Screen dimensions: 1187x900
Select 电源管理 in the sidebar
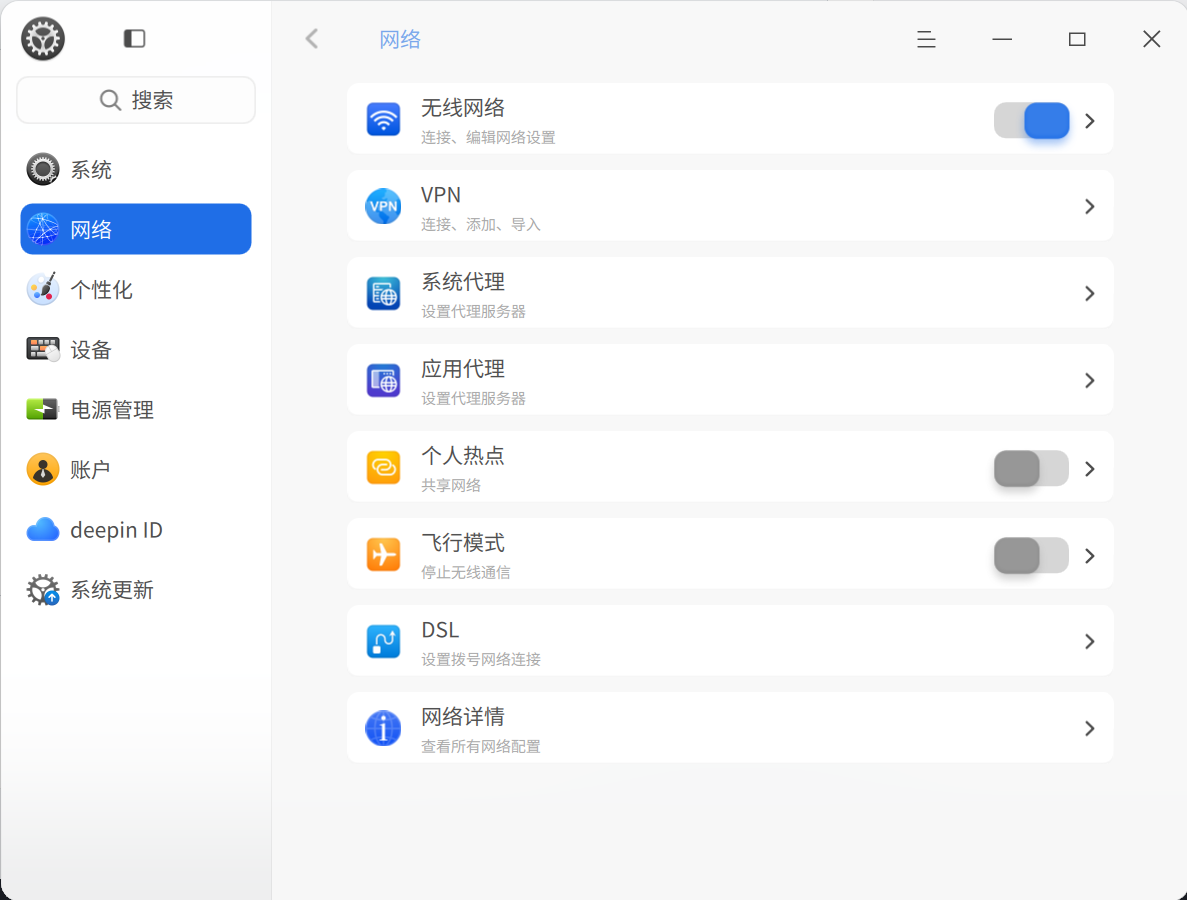(136, 410)
